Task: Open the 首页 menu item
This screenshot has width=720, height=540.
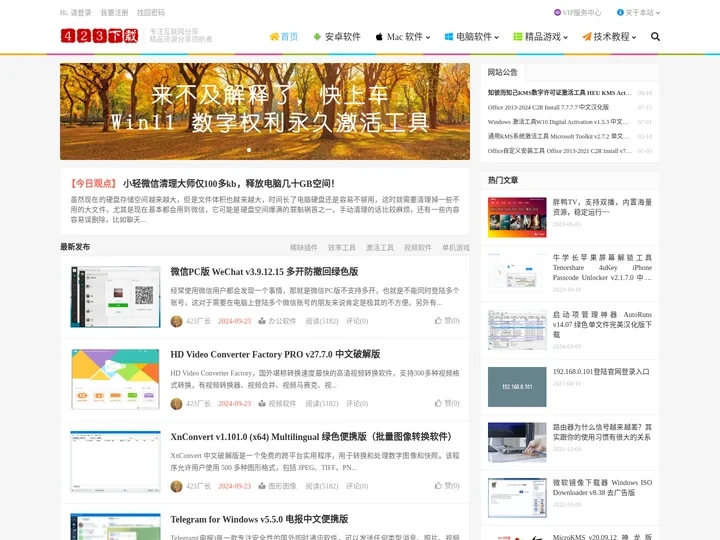Action: coord(284,37)
